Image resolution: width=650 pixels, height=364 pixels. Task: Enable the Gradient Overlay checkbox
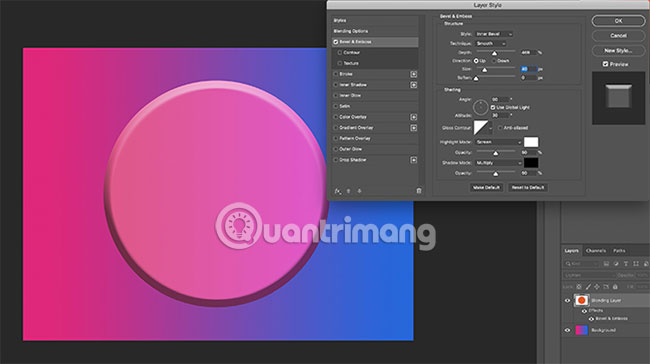point(336,128)
